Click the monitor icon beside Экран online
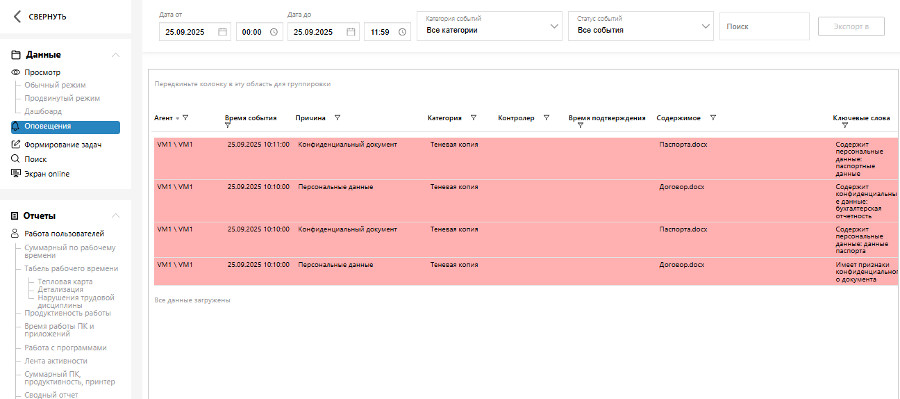This screenshot has height=399, width=900. point(16,173)
